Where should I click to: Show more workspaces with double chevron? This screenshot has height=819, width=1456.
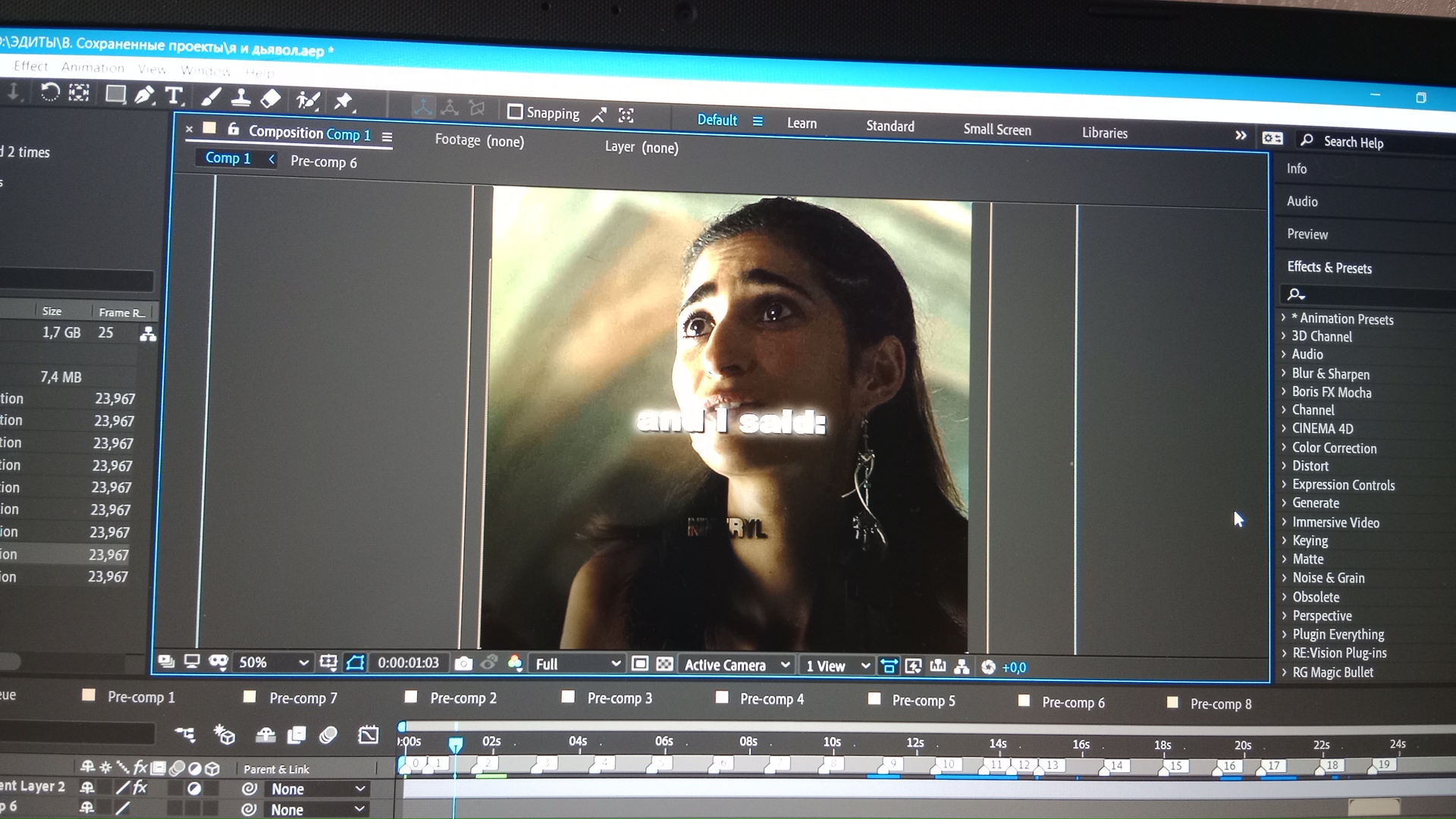1241,135
